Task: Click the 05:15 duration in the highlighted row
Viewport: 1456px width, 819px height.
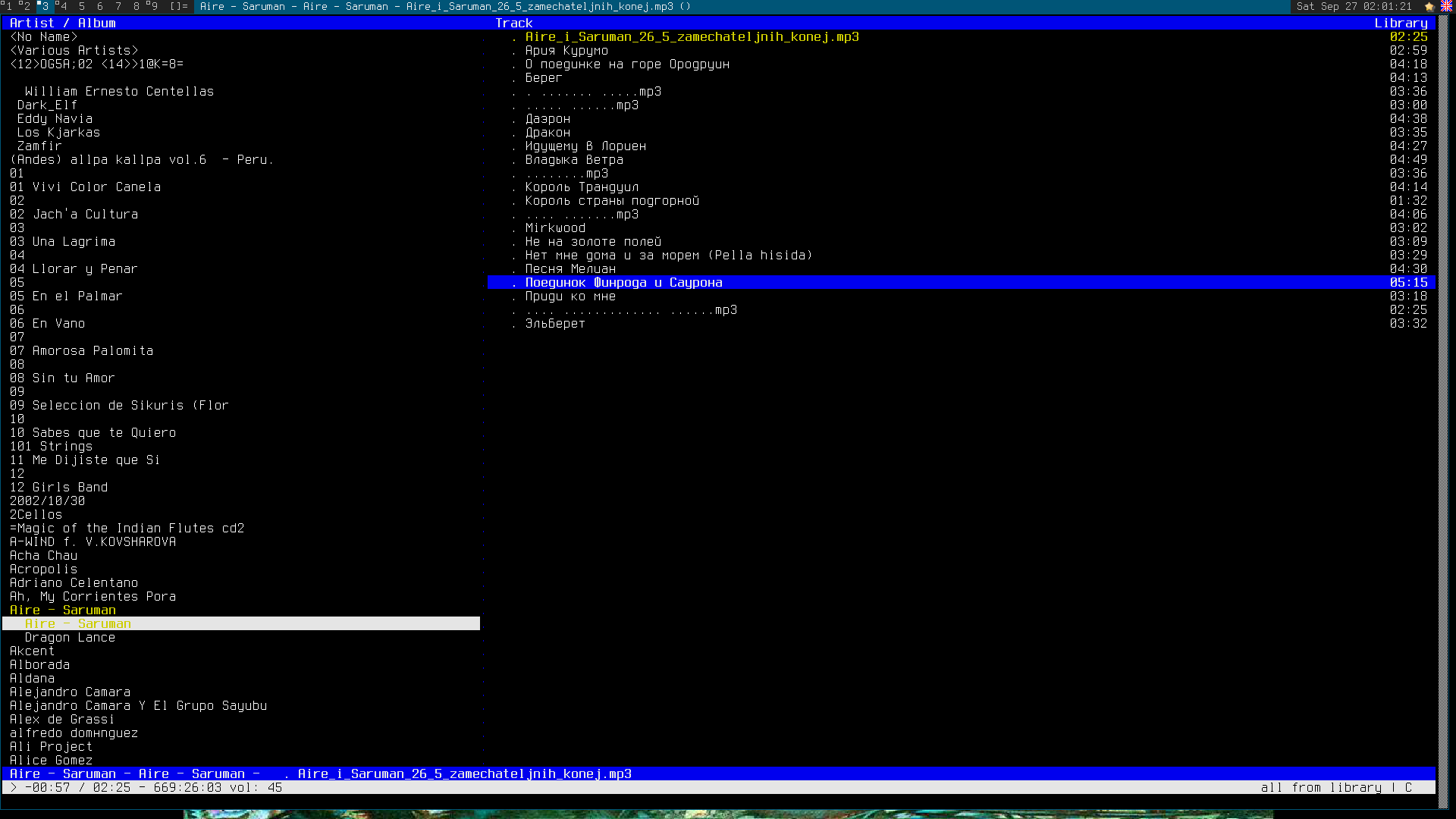Action: tap(1408, 283)
